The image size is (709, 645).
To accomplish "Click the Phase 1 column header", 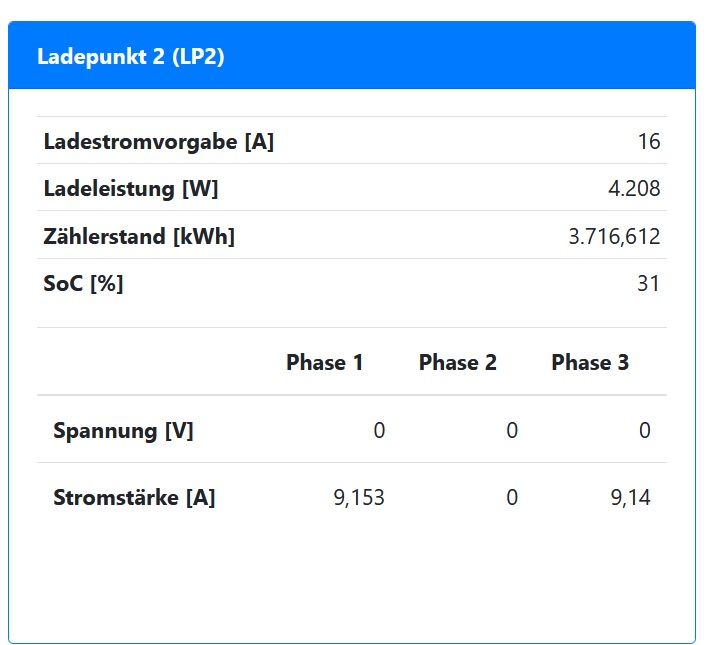I will pos(324,363).
